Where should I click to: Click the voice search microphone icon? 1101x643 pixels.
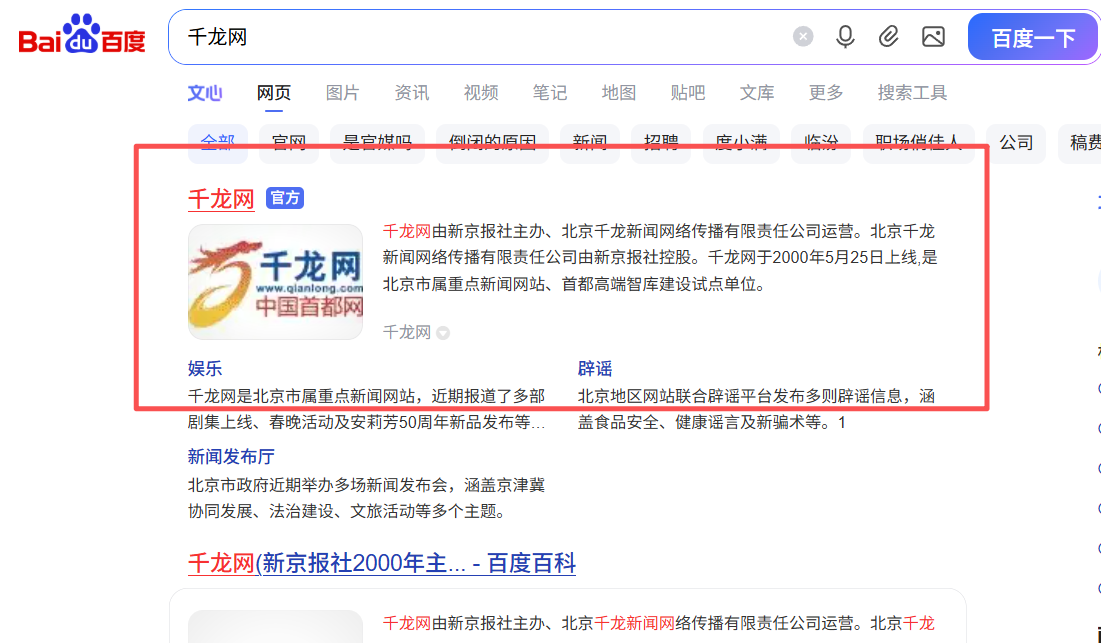(x=845, y=36)
